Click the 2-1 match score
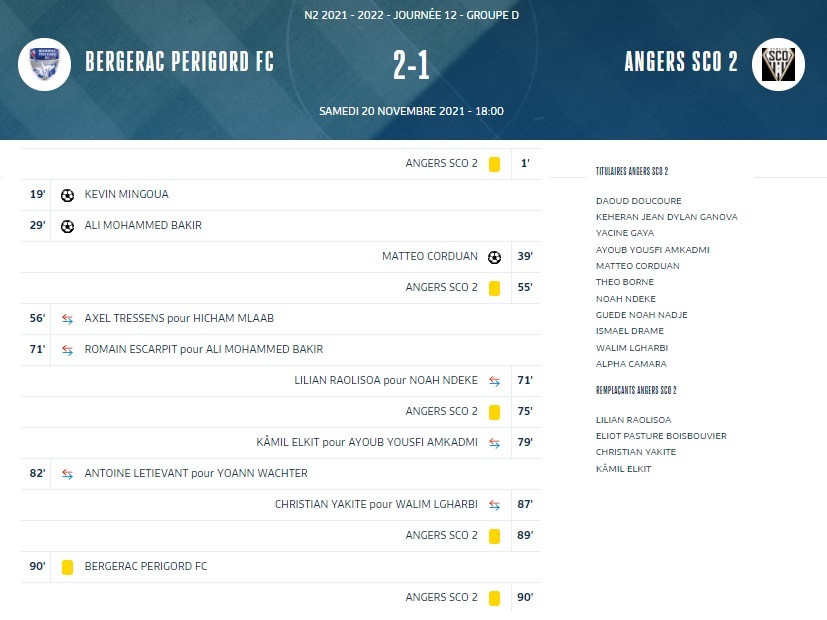 (411, 65)
